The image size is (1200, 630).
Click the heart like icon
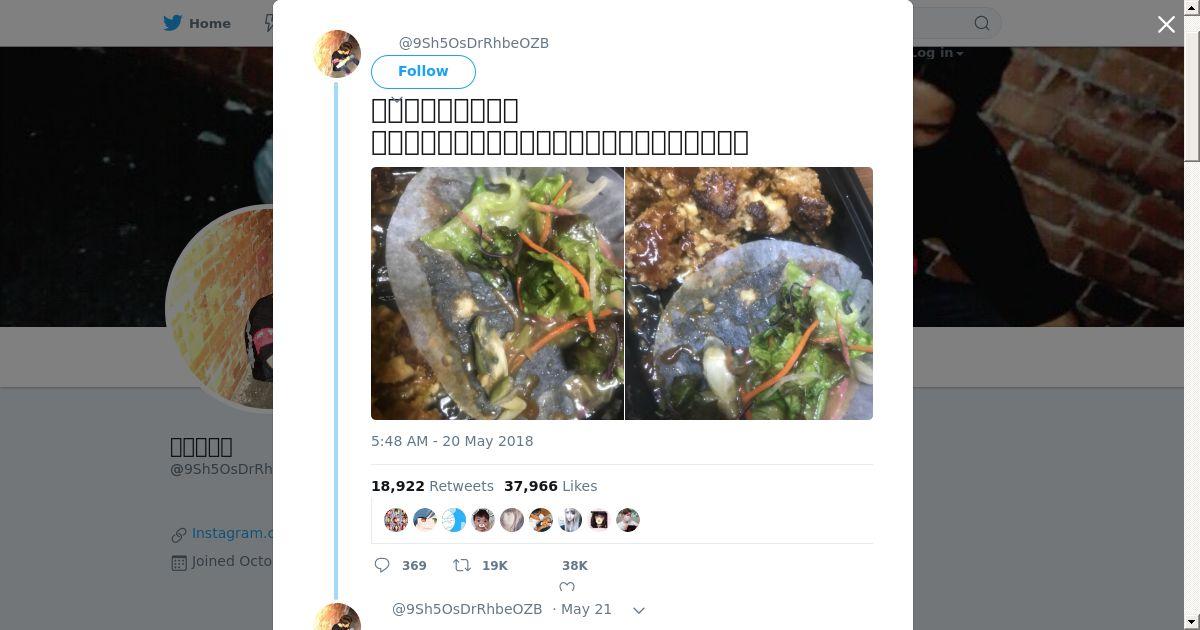[567, 587]
